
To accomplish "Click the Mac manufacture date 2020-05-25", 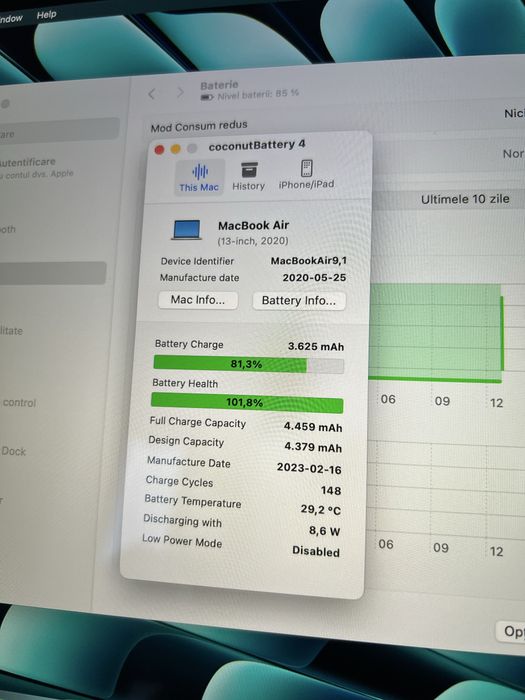I will click(314, 278).
